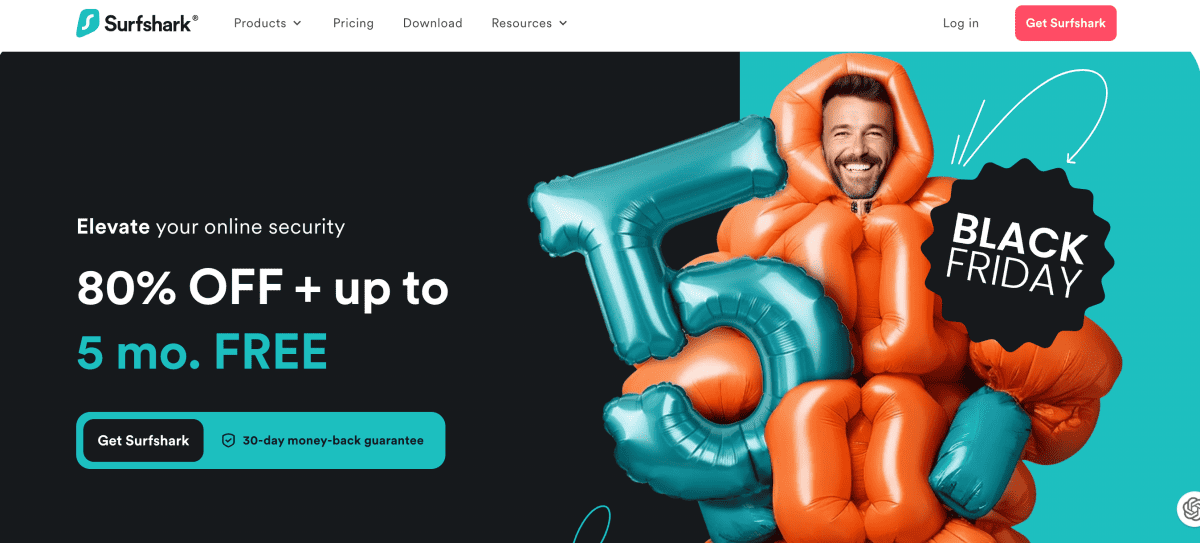Screen dimensions: 1200x543
Task: Open the Products menu
Action: (268, 23)
